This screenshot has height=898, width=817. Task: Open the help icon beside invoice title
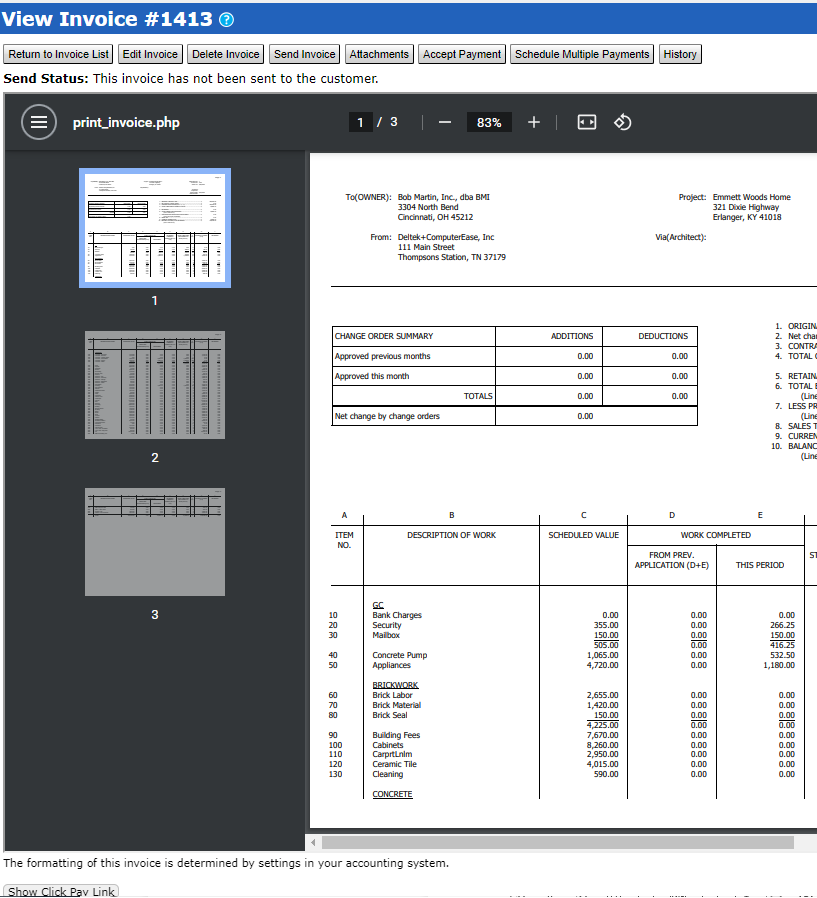click(x=227, y=20)
